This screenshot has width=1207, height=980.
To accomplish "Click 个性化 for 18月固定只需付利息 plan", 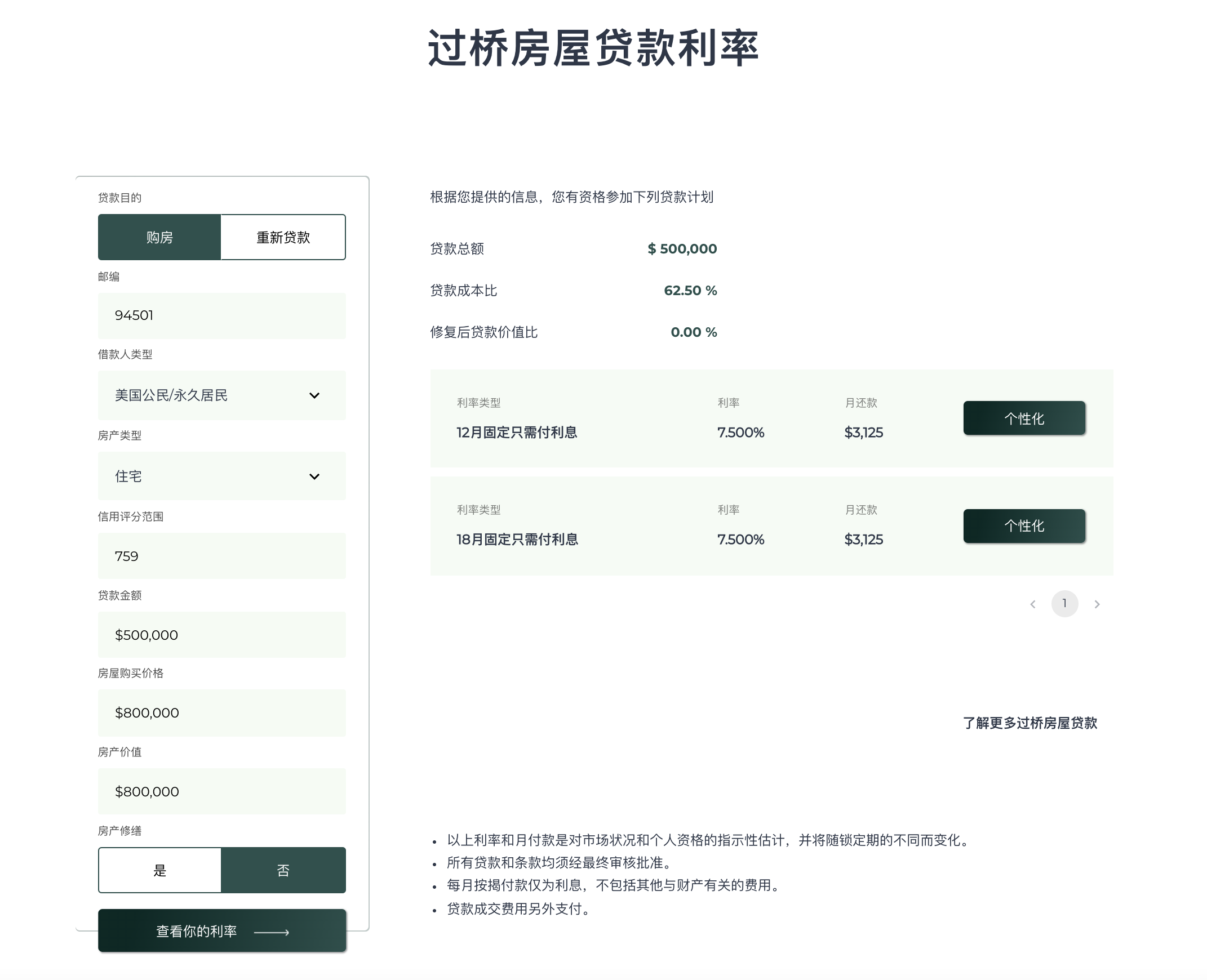I will click(1023, 525).
